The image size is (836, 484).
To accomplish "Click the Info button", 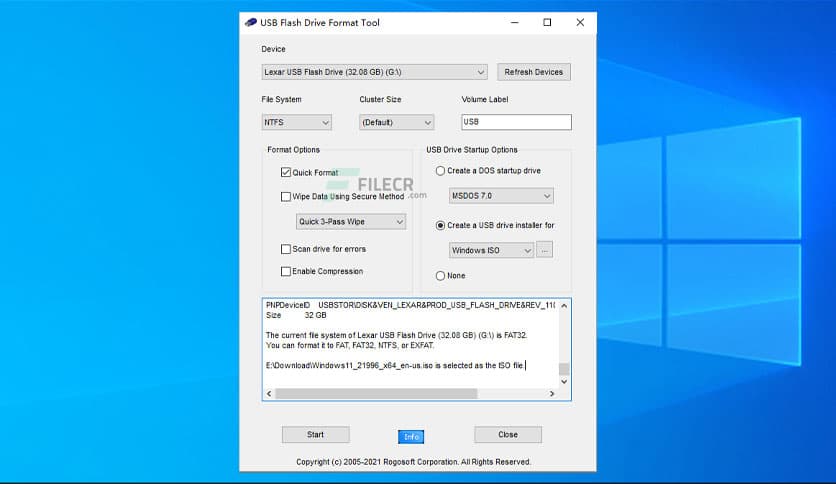I will pyautogui.click(x=411, y=437).
